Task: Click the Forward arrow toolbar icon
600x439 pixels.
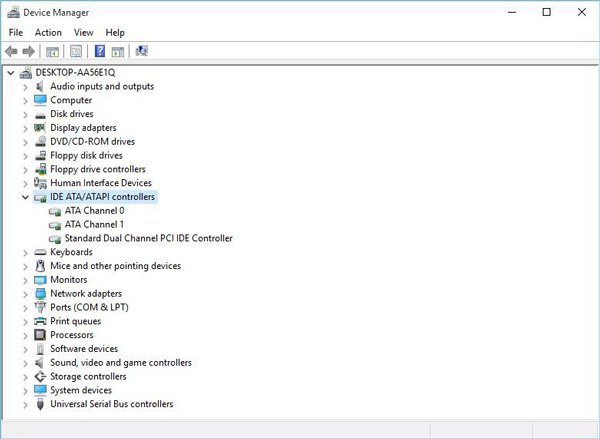Action: (29, 51)
